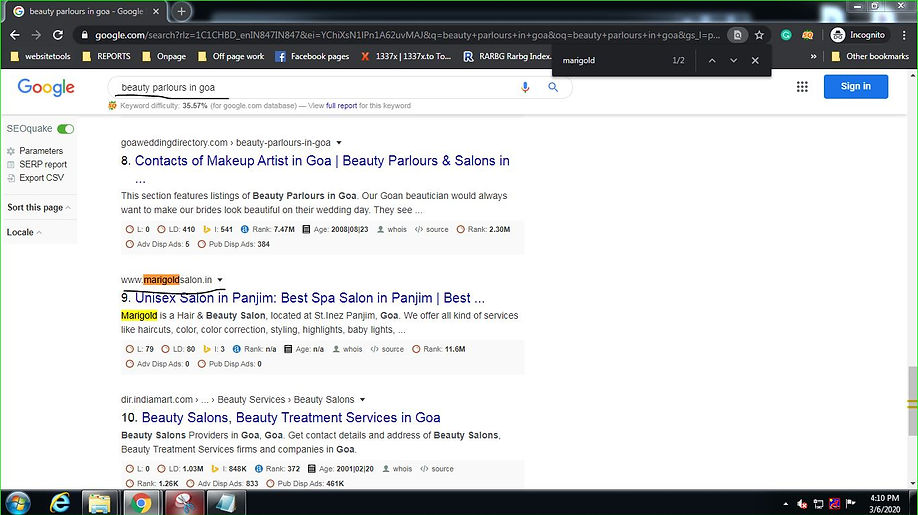Show hidden system tray icons arrow
Screen dimensions: 918x515
coord(785,504)
